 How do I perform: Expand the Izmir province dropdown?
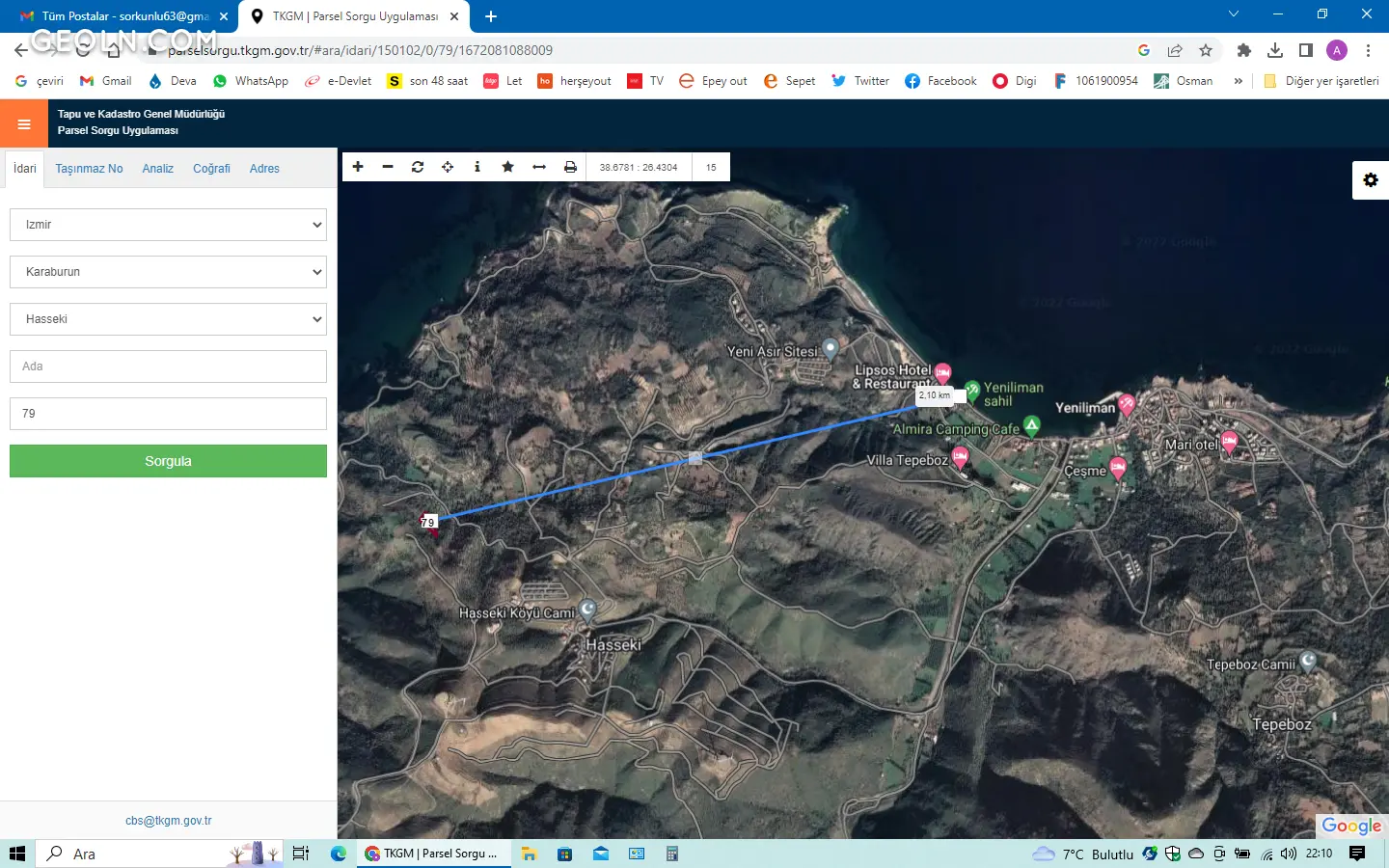(x=168, y=225)
